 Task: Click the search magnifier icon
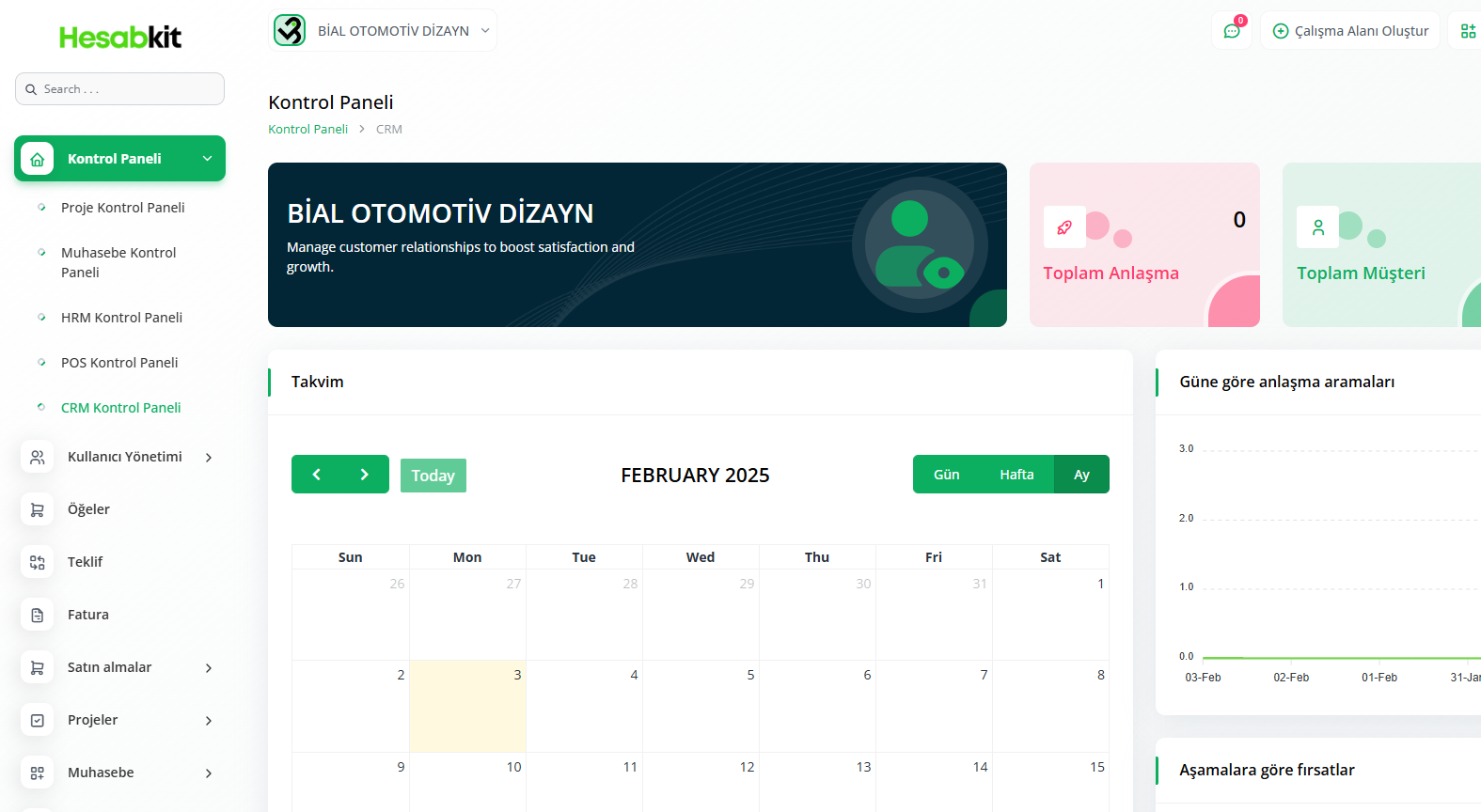pos(31,89)
